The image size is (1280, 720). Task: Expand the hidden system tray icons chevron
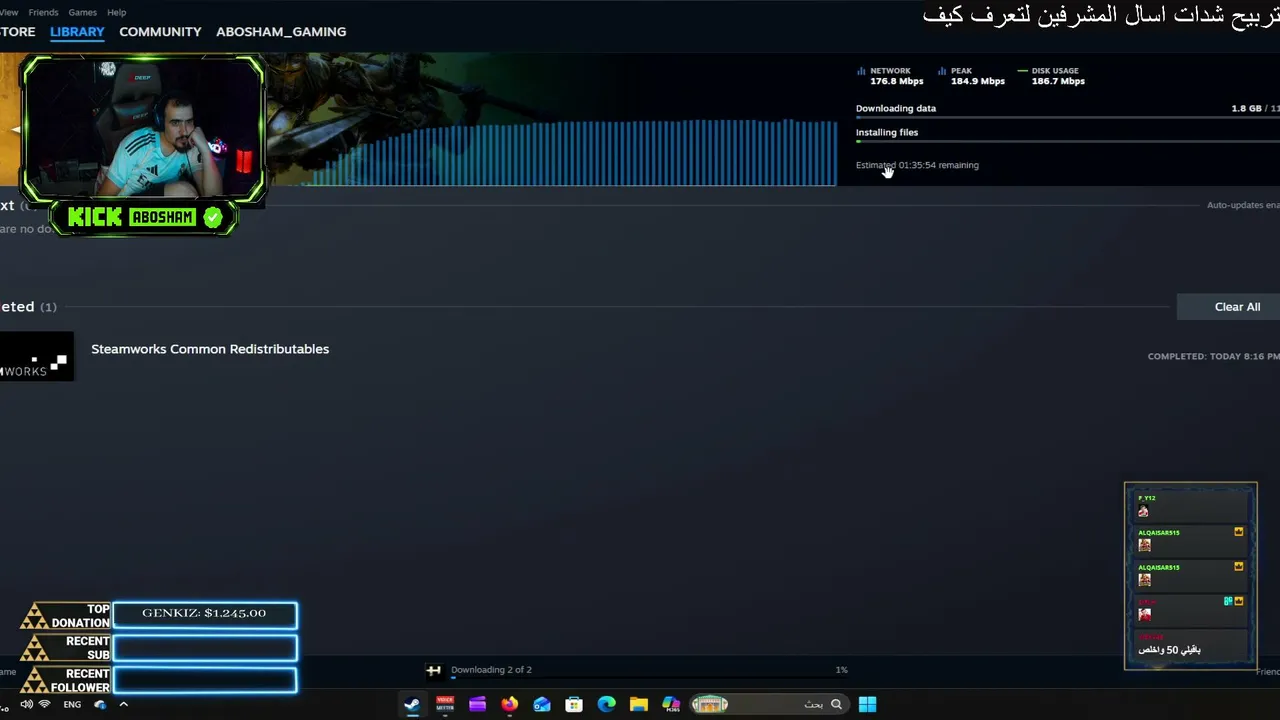[123, 704]
